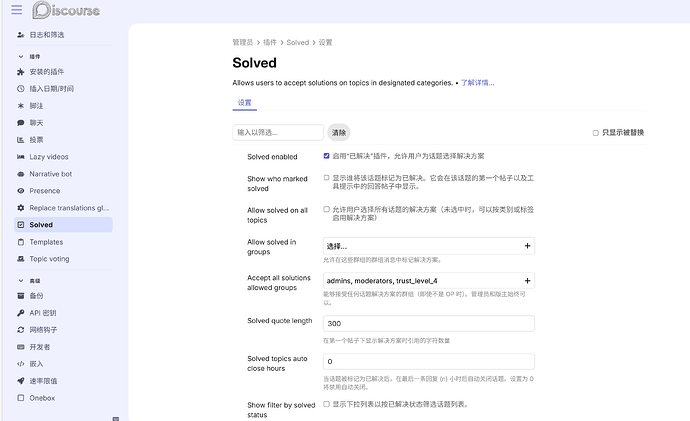The height and width of the screenshot is (421, 690).
Task: Enable the Show who marked solved checkbox
Action: pyautogui.click(x=327, y=178)
